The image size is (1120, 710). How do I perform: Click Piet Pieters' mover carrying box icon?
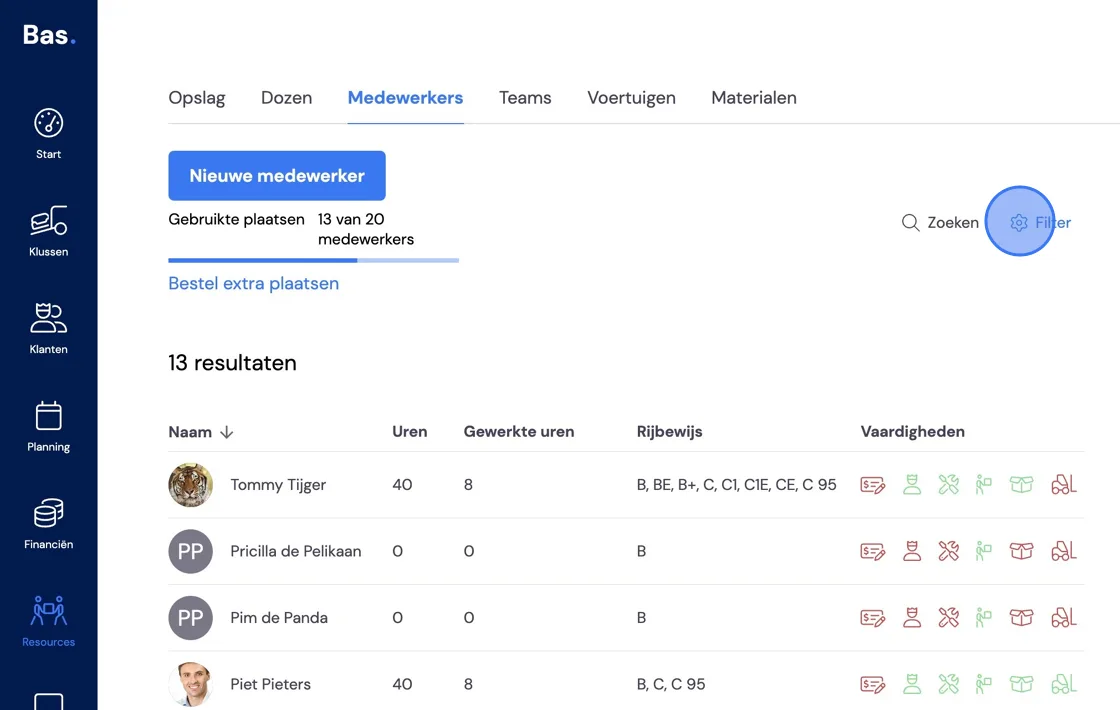click(x=984, y=684)
